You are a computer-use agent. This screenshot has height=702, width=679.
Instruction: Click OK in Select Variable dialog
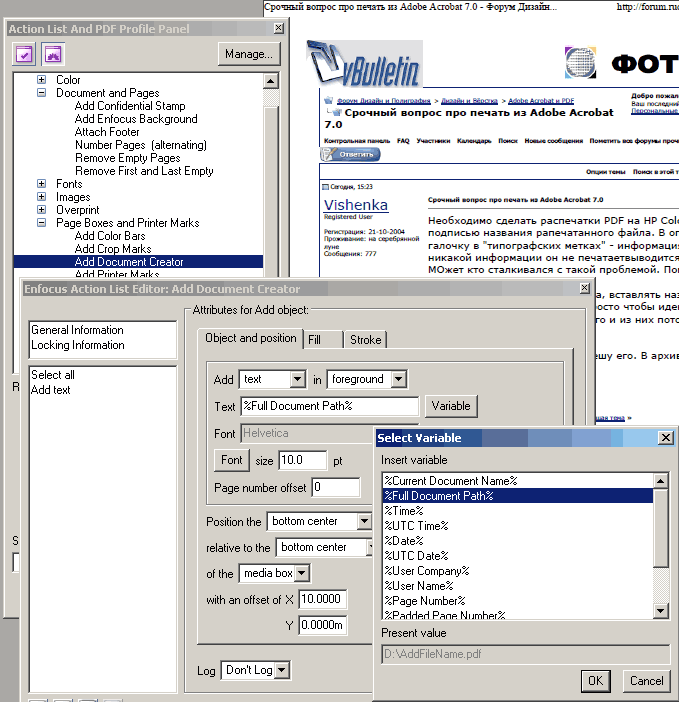tap(595, 681)
